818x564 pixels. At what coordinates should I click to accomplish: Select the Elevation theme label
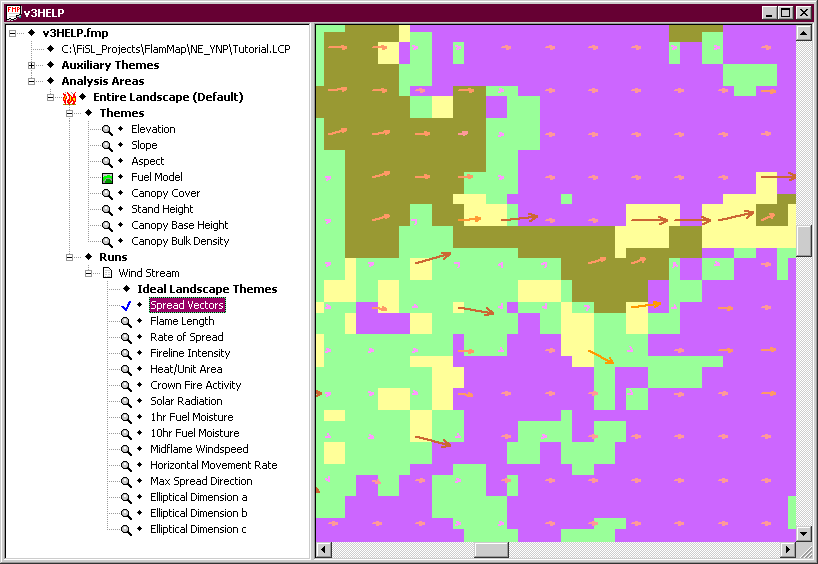(x=153, y=129)
